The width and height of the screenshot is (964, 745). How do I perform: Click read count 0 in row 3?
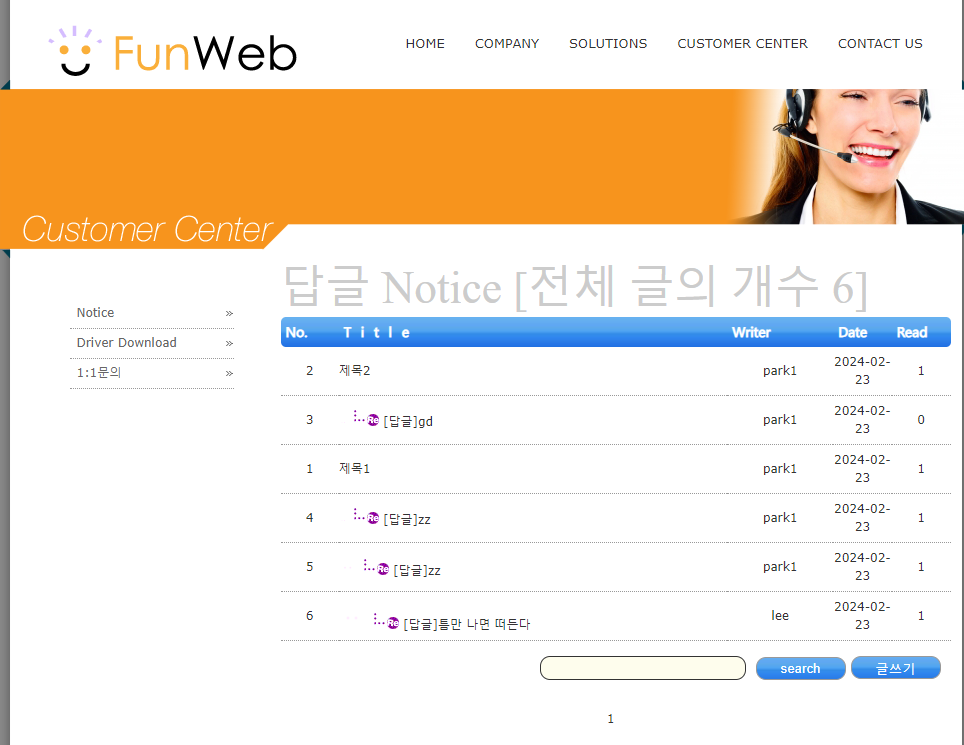(x=921, y=419)
